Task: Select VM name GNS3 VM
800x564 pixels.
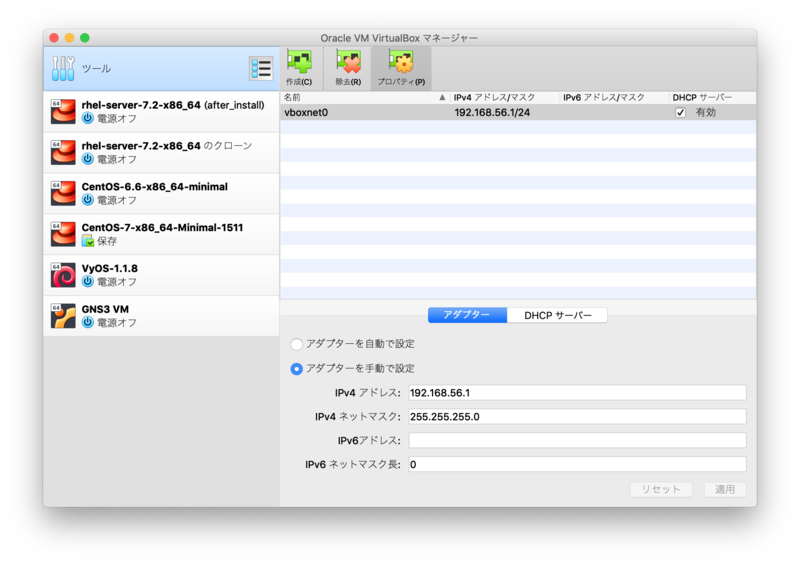Action: (105, 309)
